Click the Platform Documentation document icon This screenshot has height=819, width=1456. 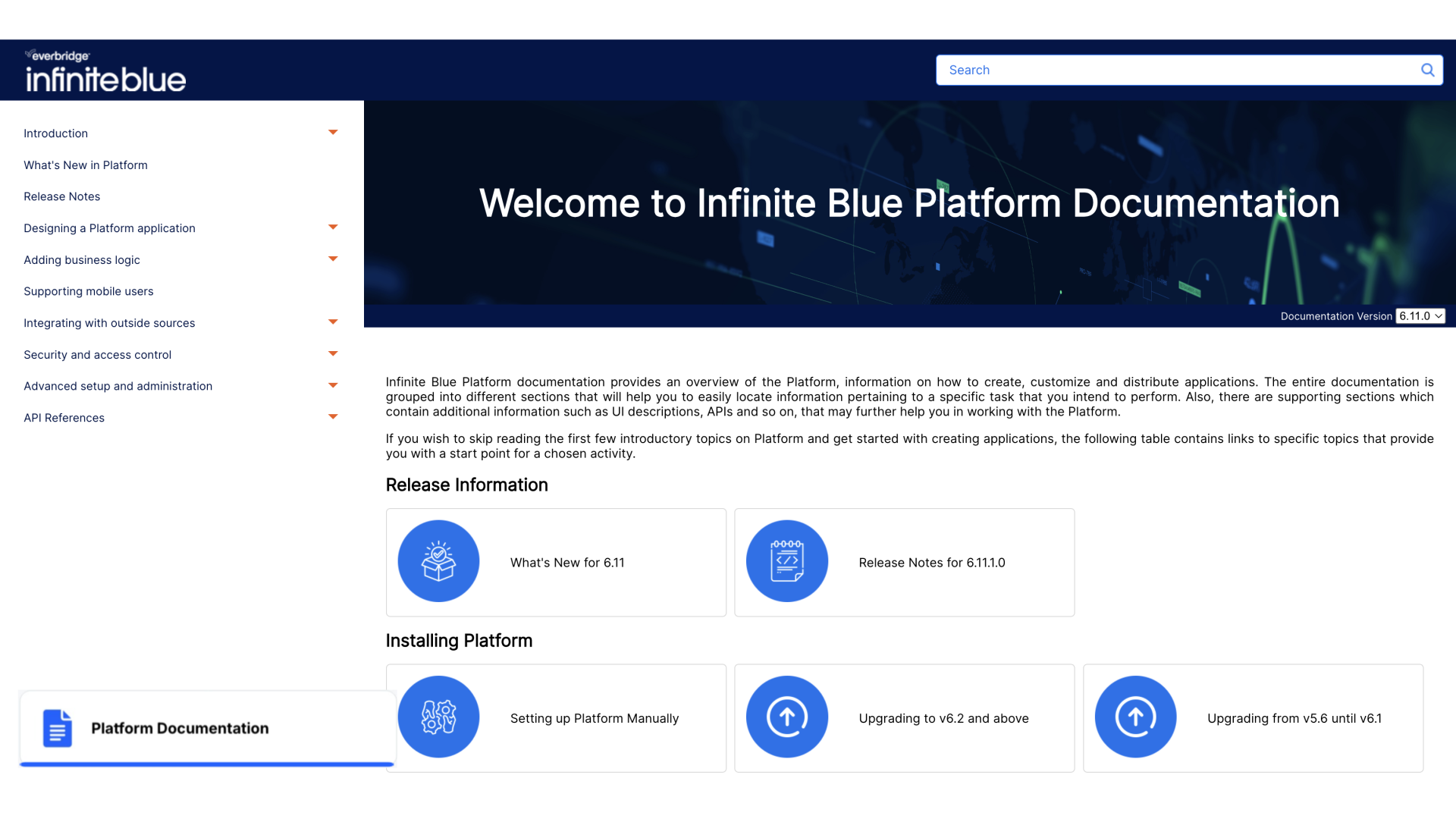(x=58, y=728)
